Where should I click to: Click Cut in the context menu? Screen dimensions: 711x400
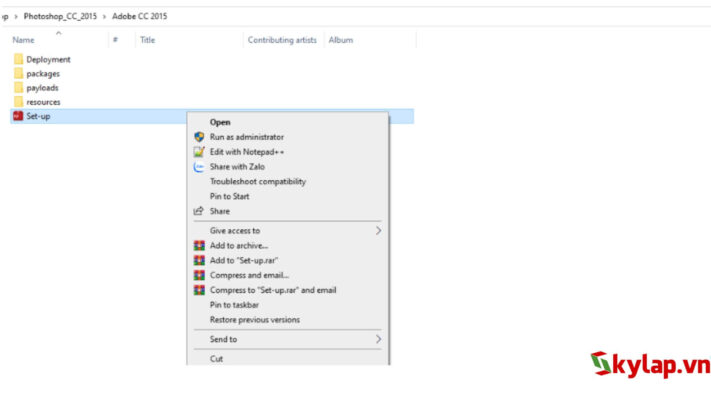click(217, 358)
